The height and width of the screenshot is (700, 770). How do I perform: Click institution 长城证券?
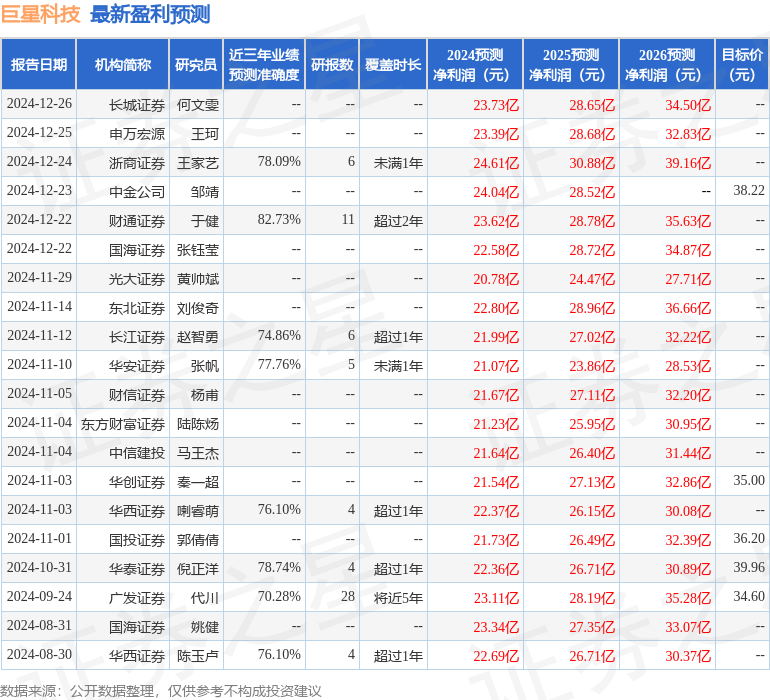137,105
